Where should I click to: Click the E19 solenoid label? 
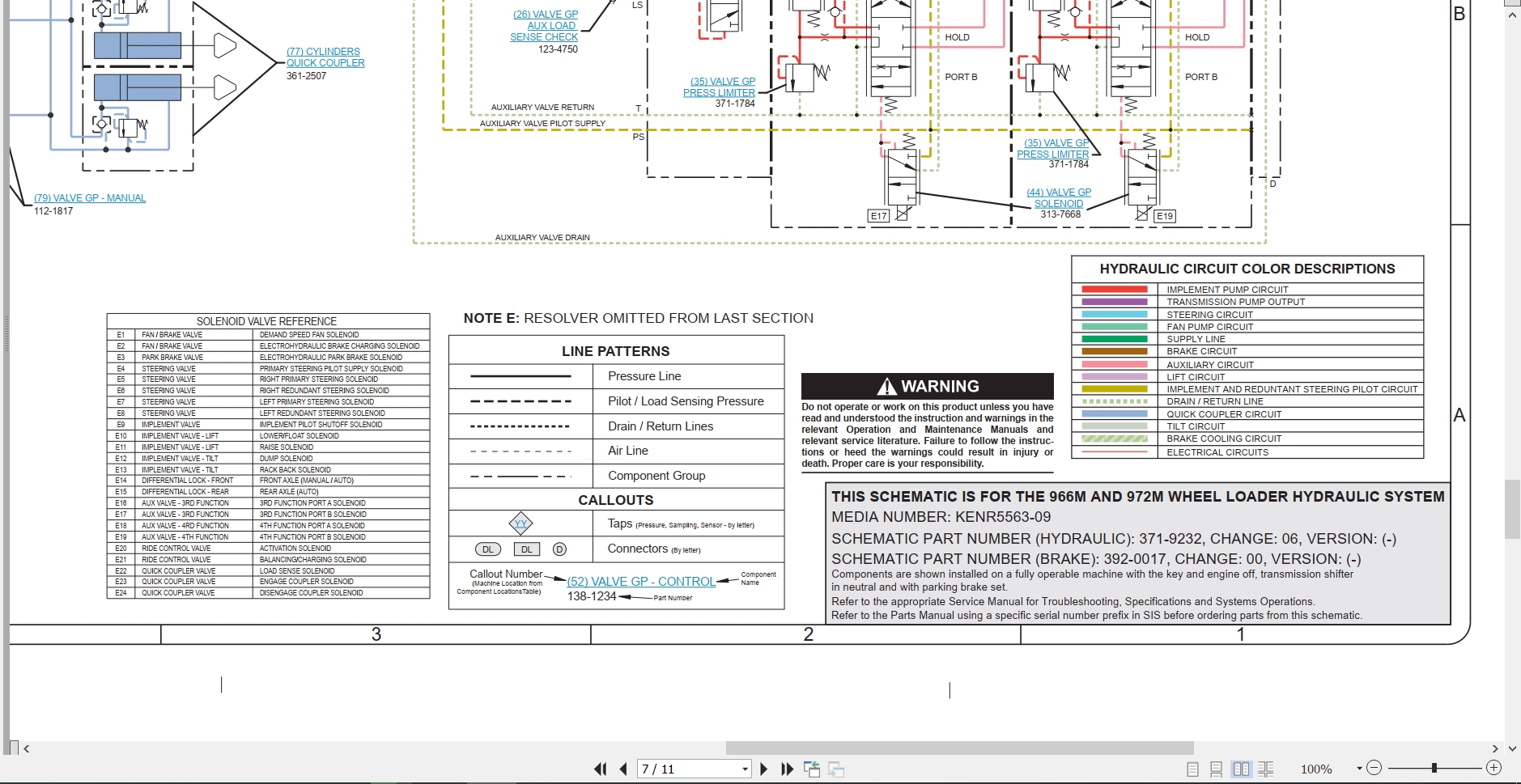(1165, 216)
